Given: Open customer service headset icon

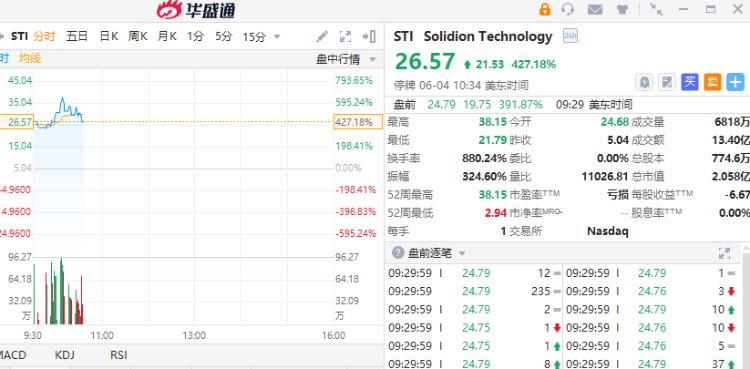Looking at the screenshot, I should click(x=568, y=9).
